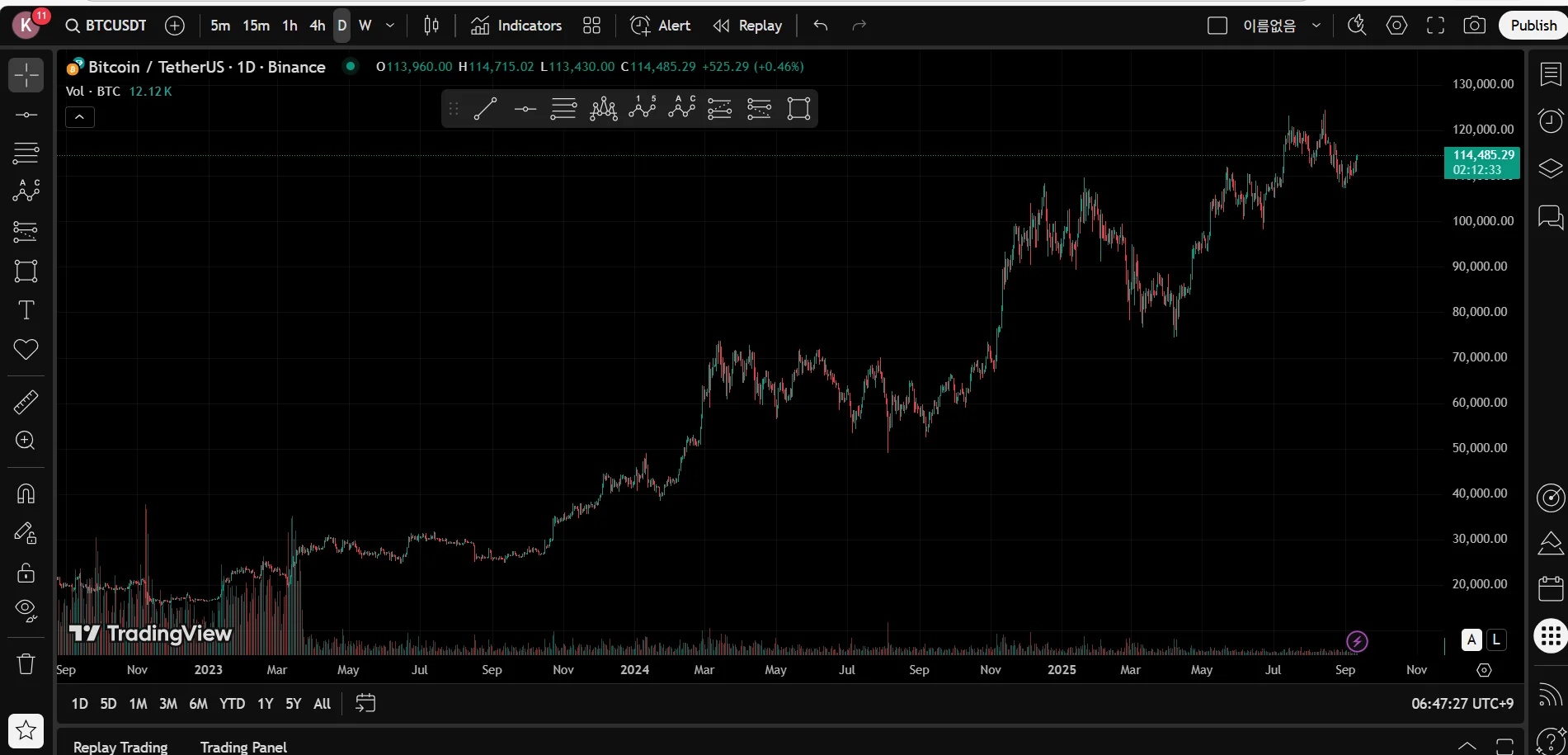Set date range to All
Viewport: 1568px width, 755px height.
(323, 704)
